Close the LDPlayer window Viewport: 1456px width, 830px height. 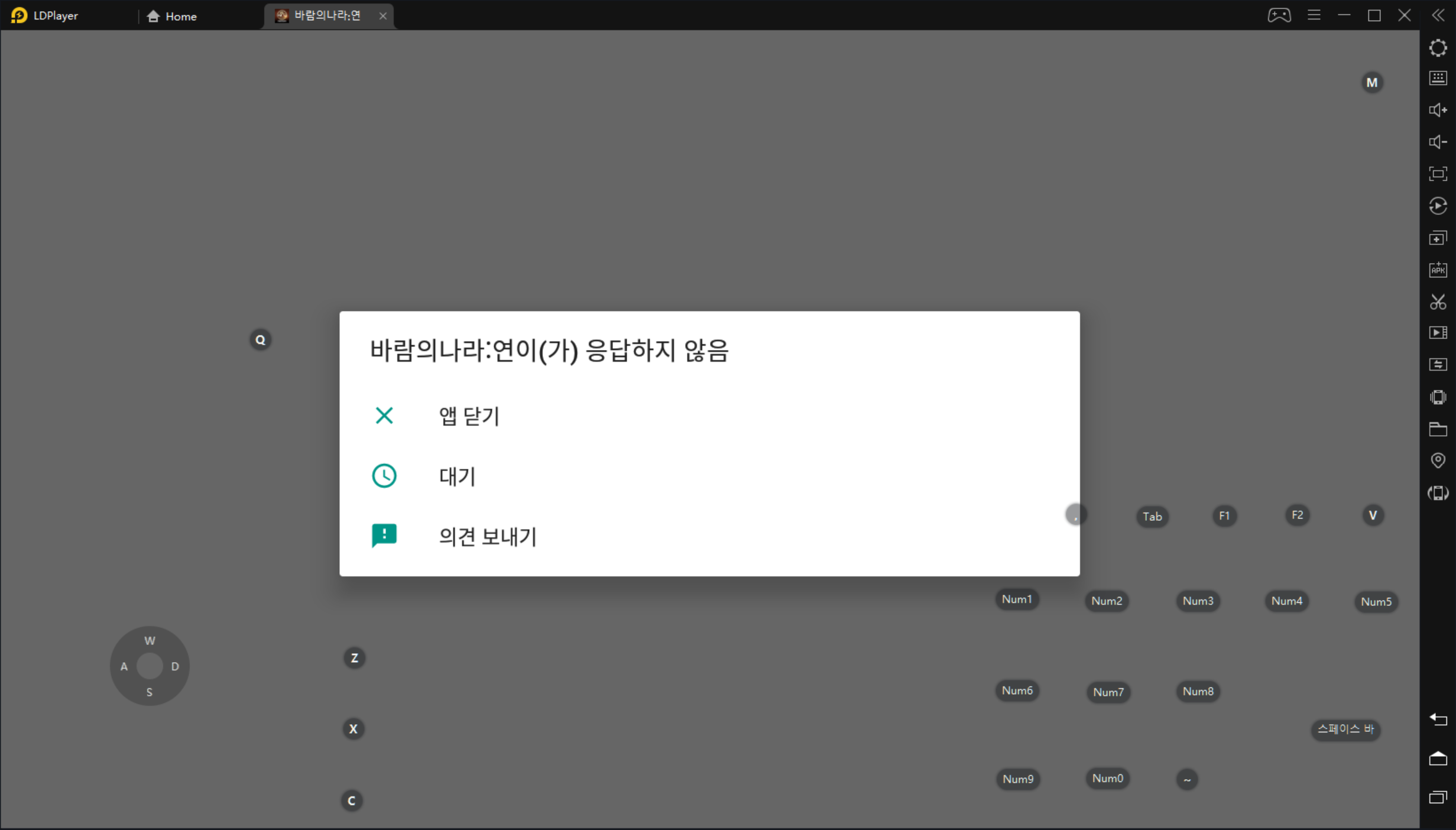pyautogui.click(x=1405, y=15)
